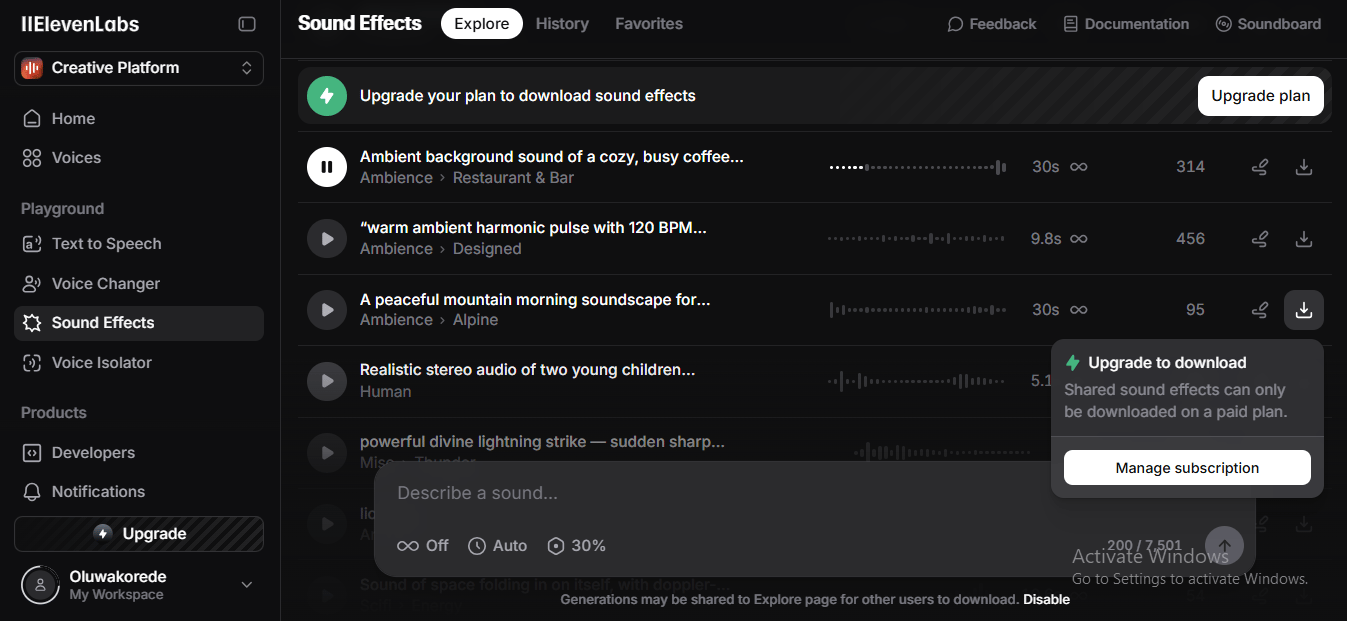Open the Voice Isolator tool in the sidebar
The width and height of the screenshot is (1347, 621).
[x=101, y=363]
